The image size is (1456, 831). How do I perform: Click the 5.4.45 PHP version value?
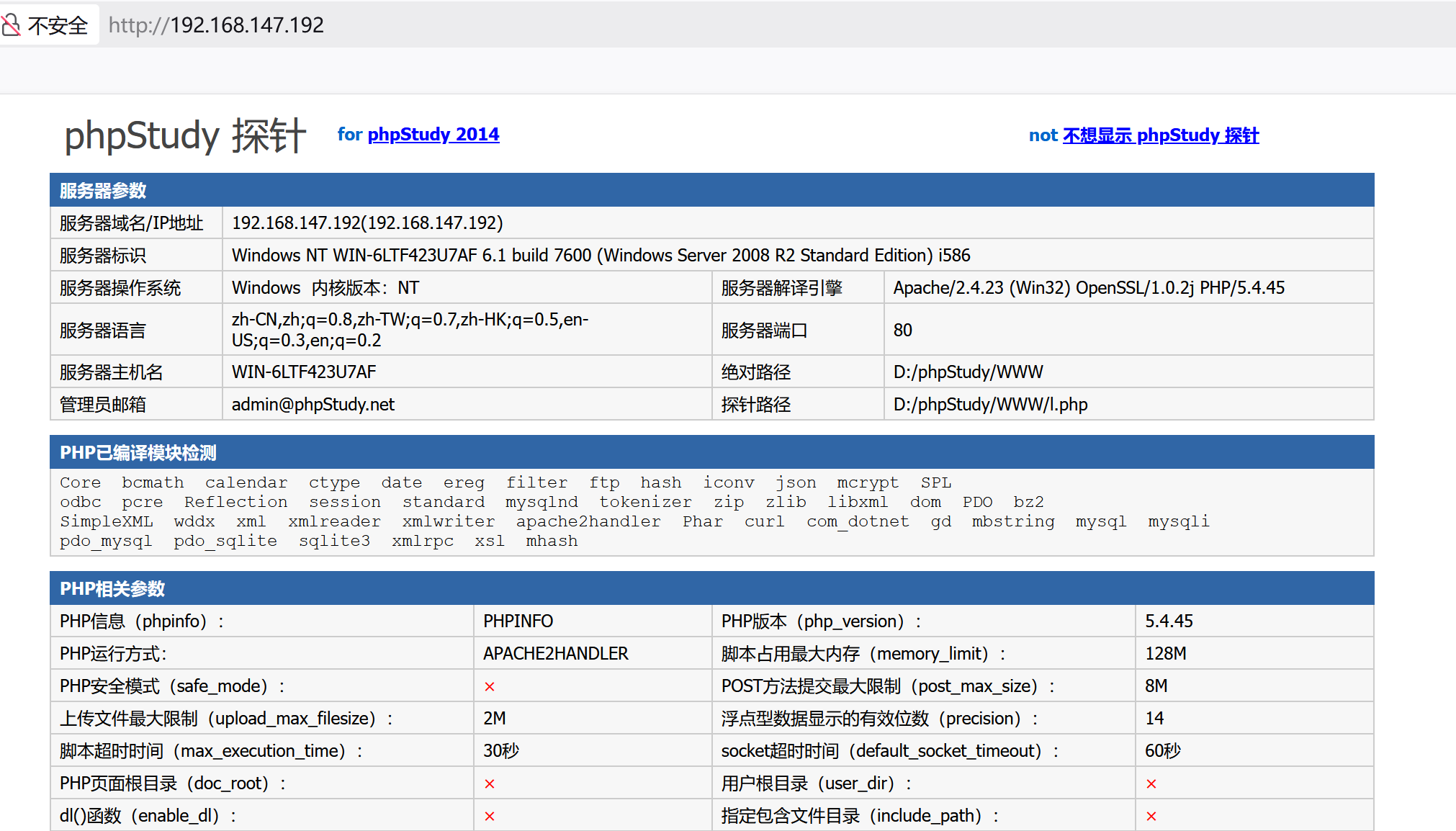click(1169, 620)
